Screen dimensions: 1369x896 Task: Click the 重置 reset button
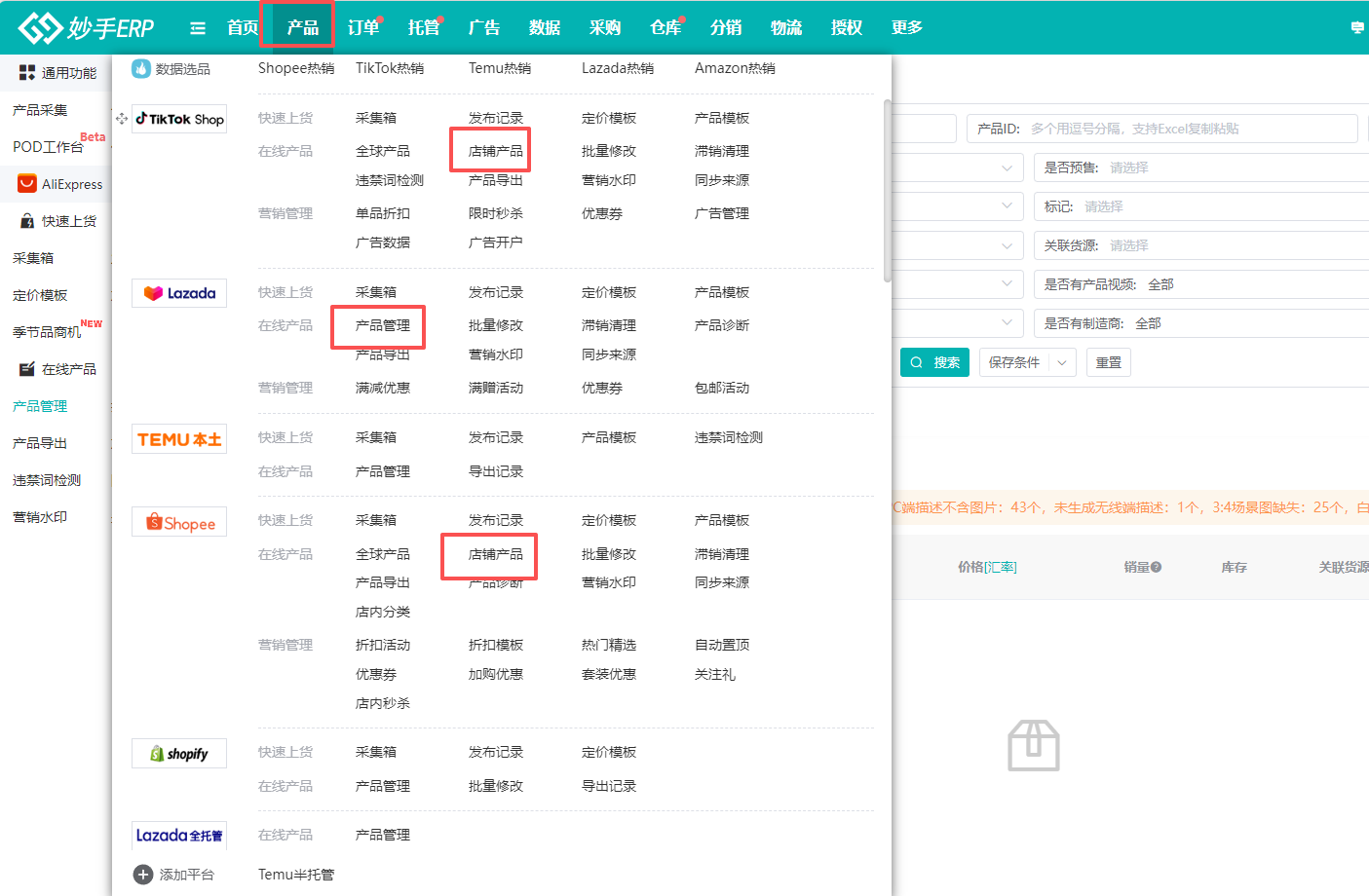[x=1109, y=362]
